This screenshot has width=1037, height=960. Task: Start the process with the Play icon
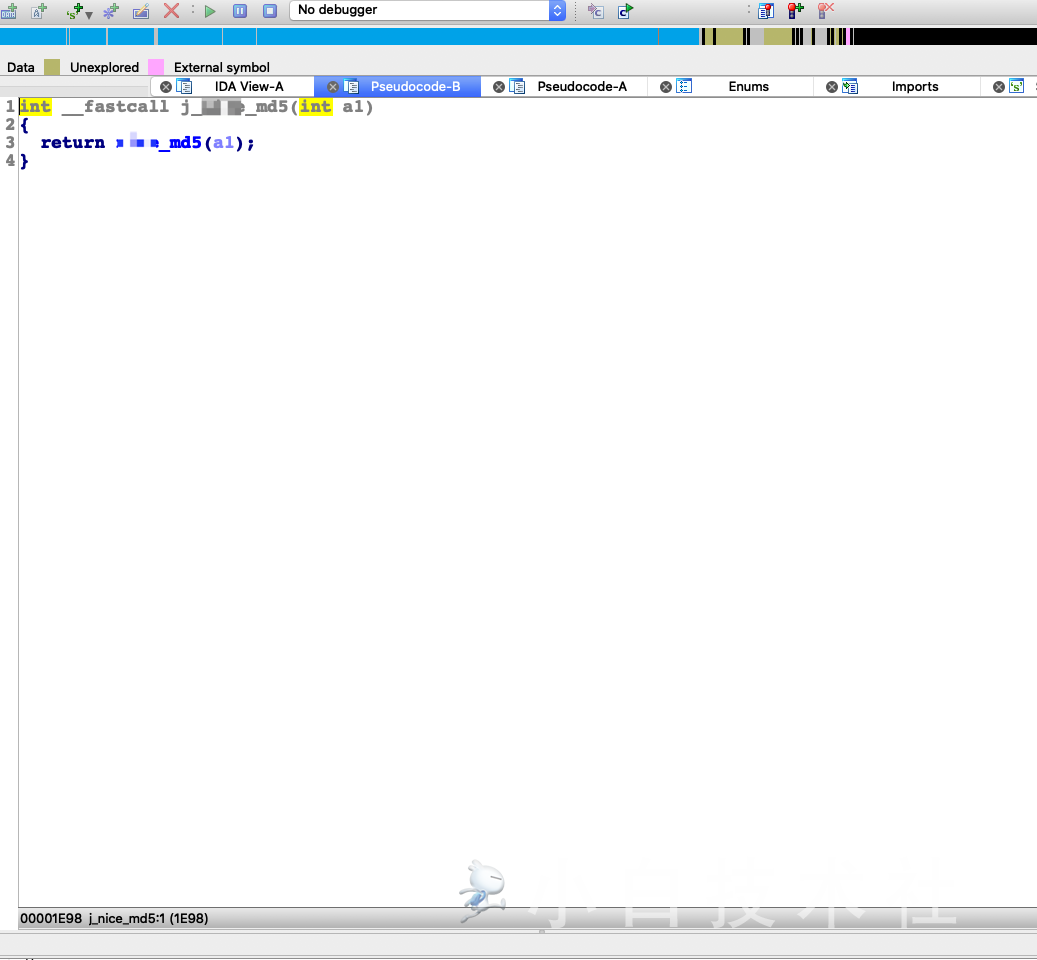[x=210, y=11]
